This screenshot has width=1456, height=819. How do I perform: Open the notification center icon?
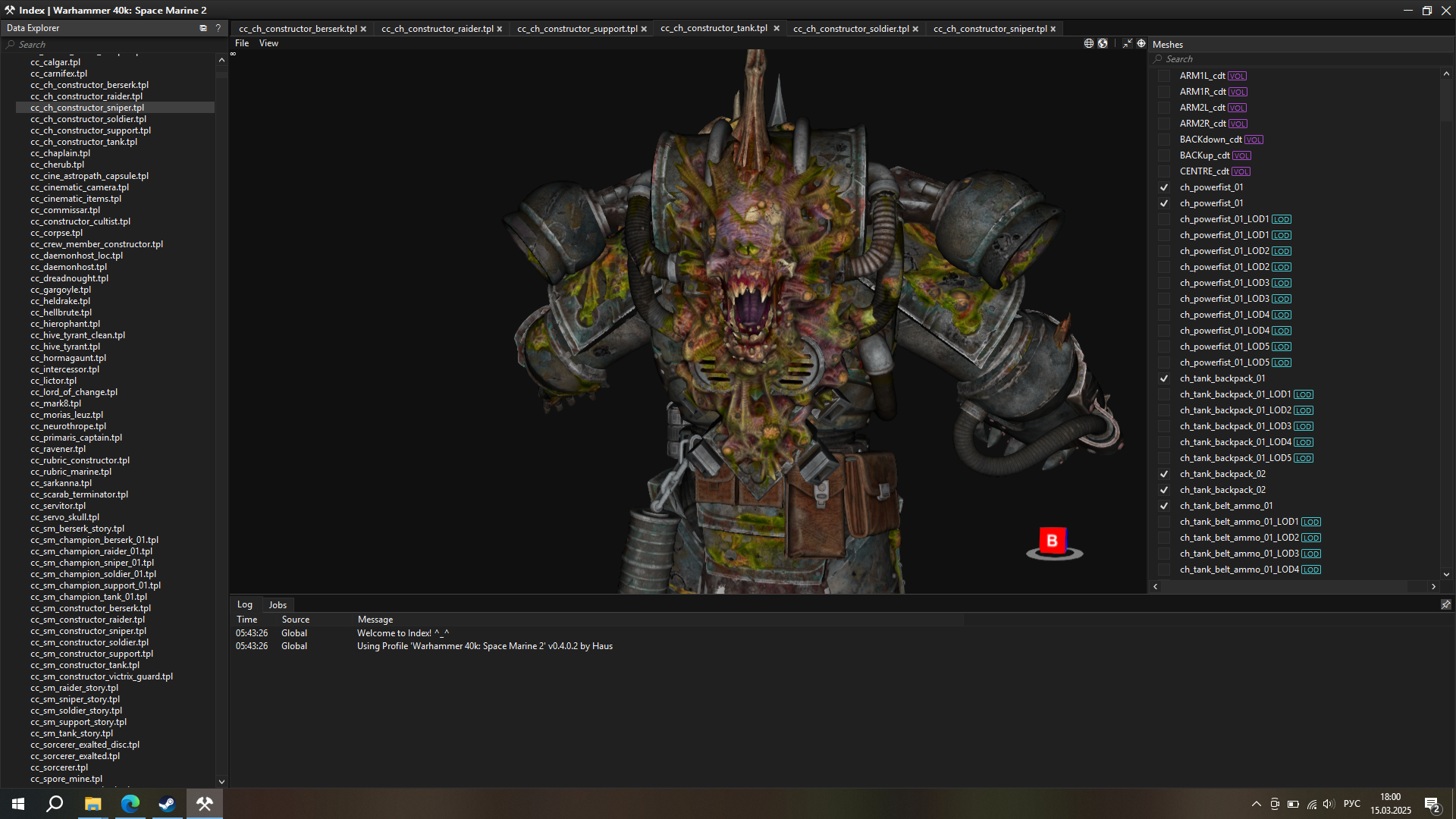(x=1432, y=805)
